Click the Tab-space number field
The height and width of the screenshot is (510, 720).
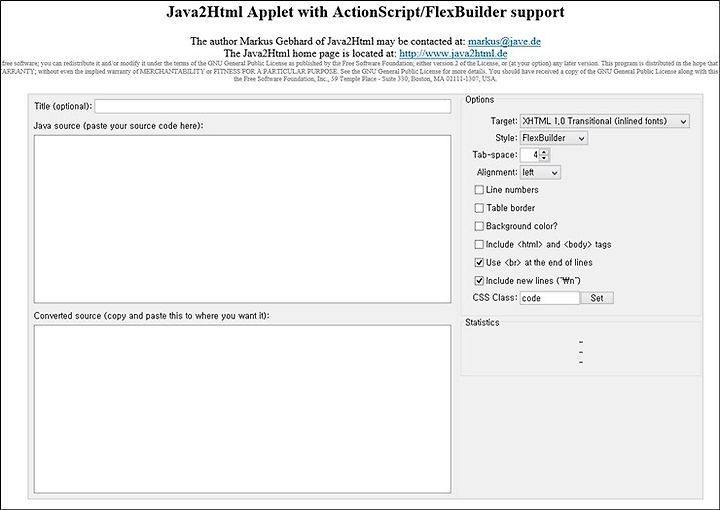click(529, 155)
